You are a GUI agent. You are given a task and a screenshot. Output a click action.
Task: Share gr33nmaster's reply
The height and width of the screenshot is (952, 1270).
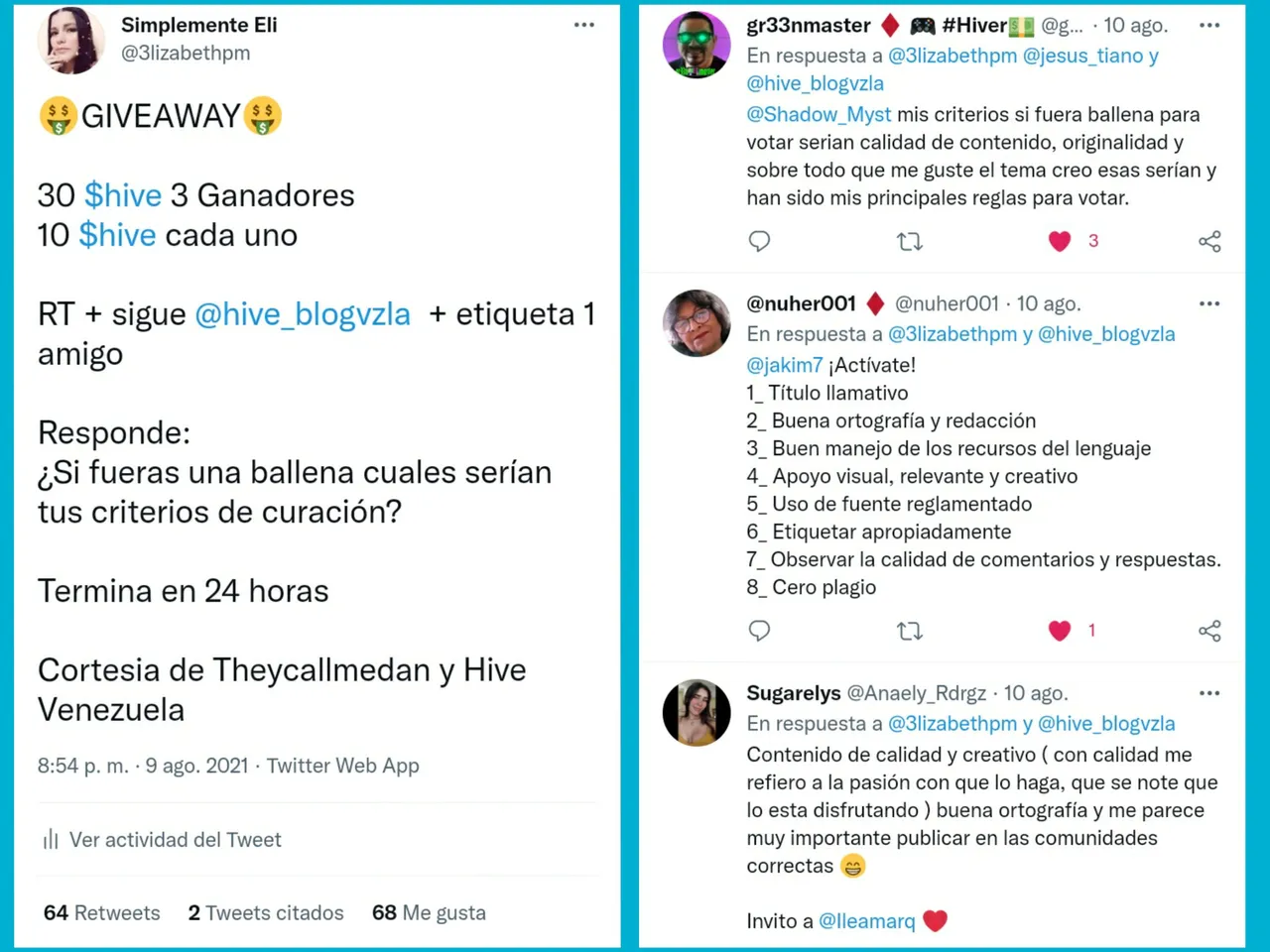(x=1209, y=241)
